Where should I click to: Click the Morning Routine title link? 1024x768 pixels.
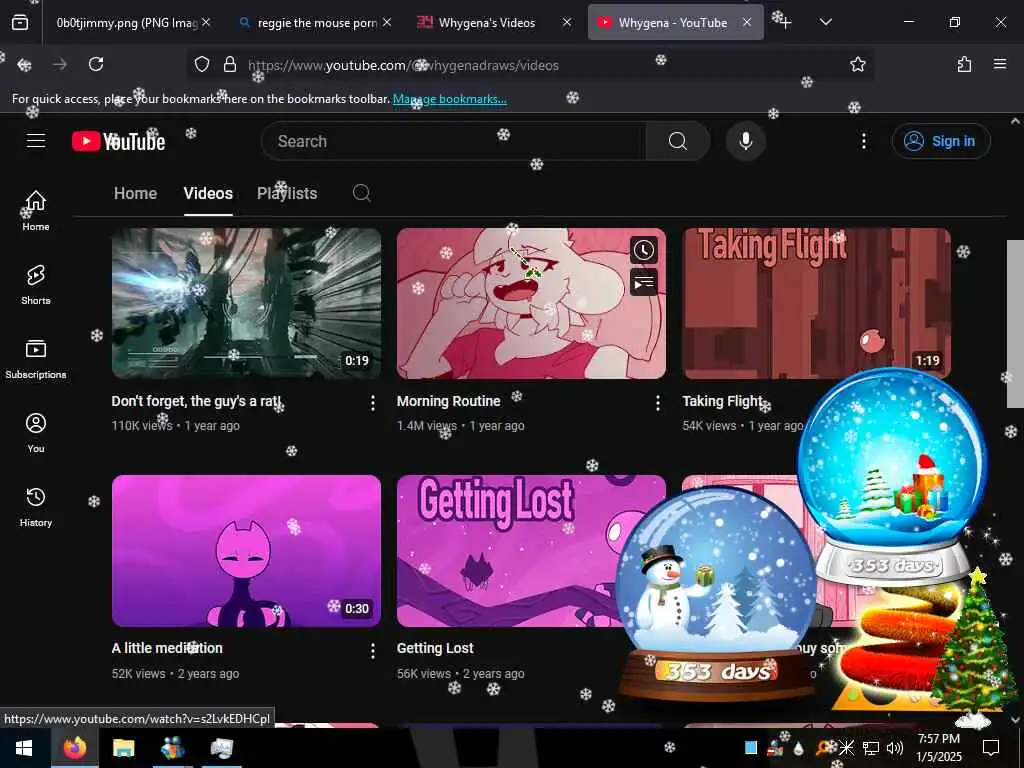coord(449,401)
